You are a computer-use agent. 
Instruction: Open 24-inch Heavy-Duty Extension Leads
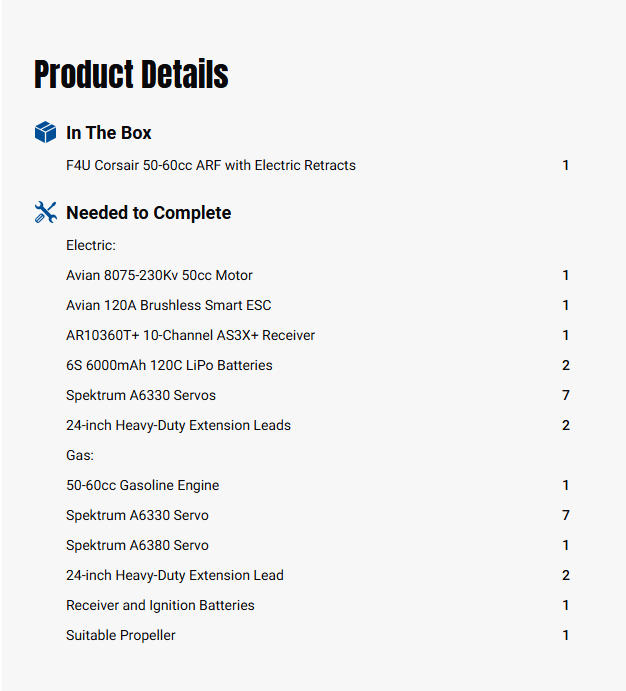pyautogui.click(x=178, y=425)
